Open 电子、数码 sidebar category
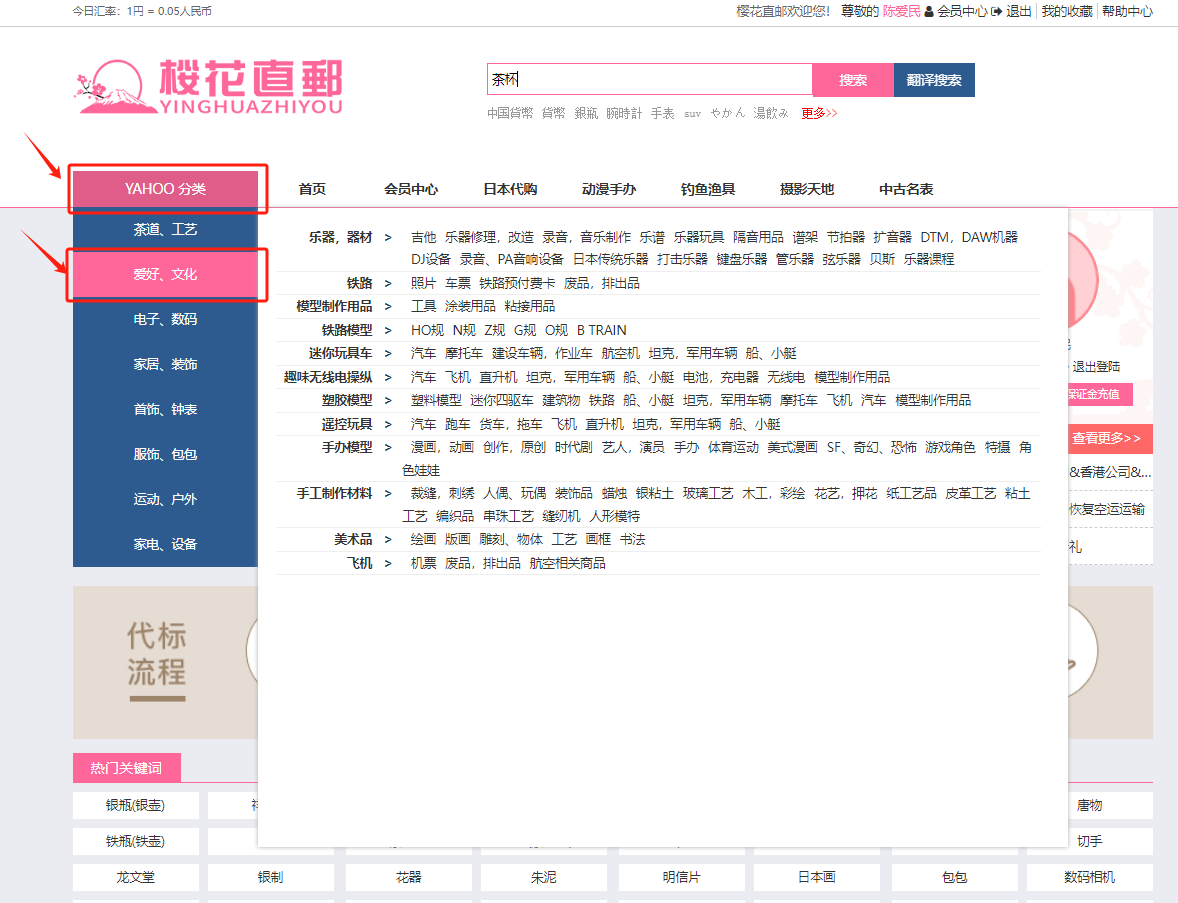This screenshot has height=903, width=1178. (166, 319)
